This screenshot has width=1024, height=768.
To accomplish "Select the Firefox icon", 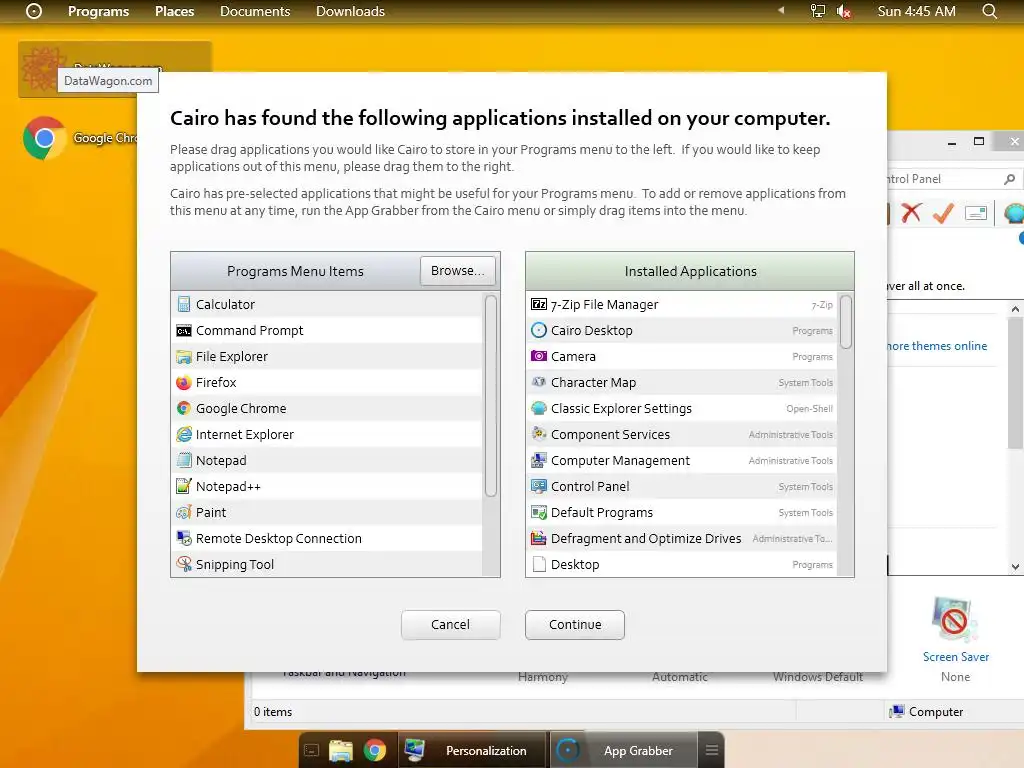I will pyautogui.click(x=184, y=383).
